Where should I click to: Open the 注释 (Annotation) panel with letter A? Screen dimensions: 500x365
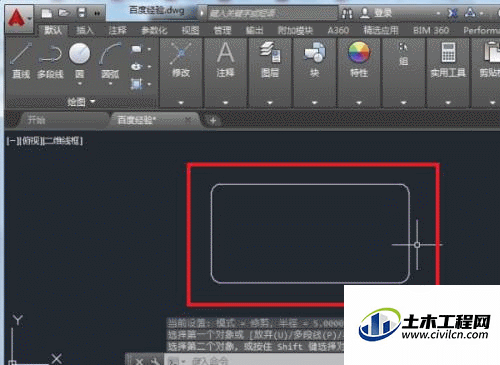pyautogui.click(x=225, y=60)
